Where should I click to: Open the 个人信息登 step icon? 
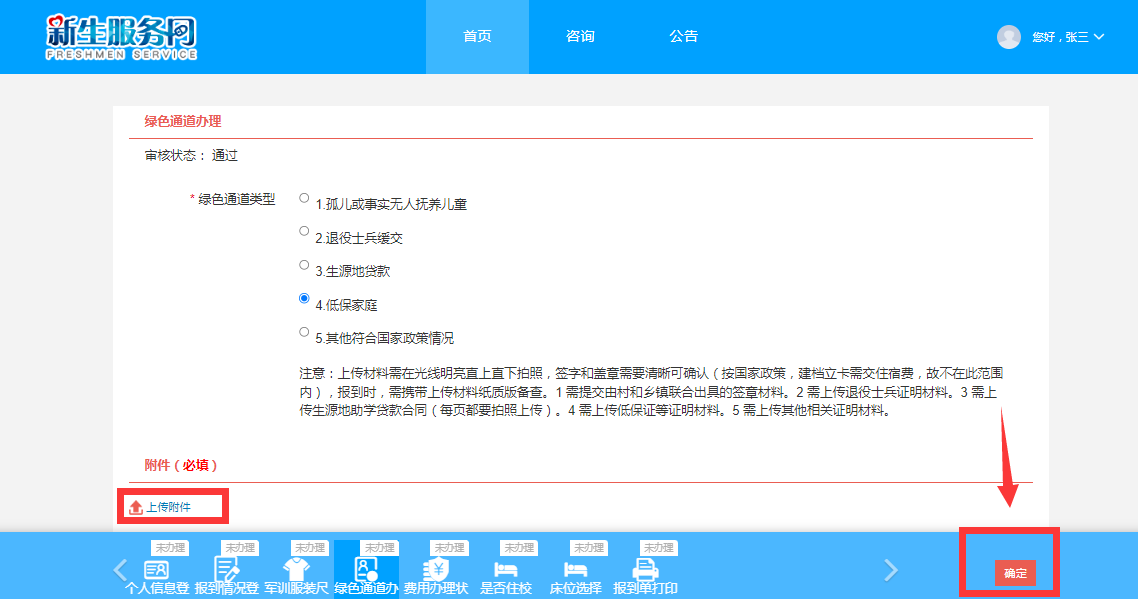(155, 570)
